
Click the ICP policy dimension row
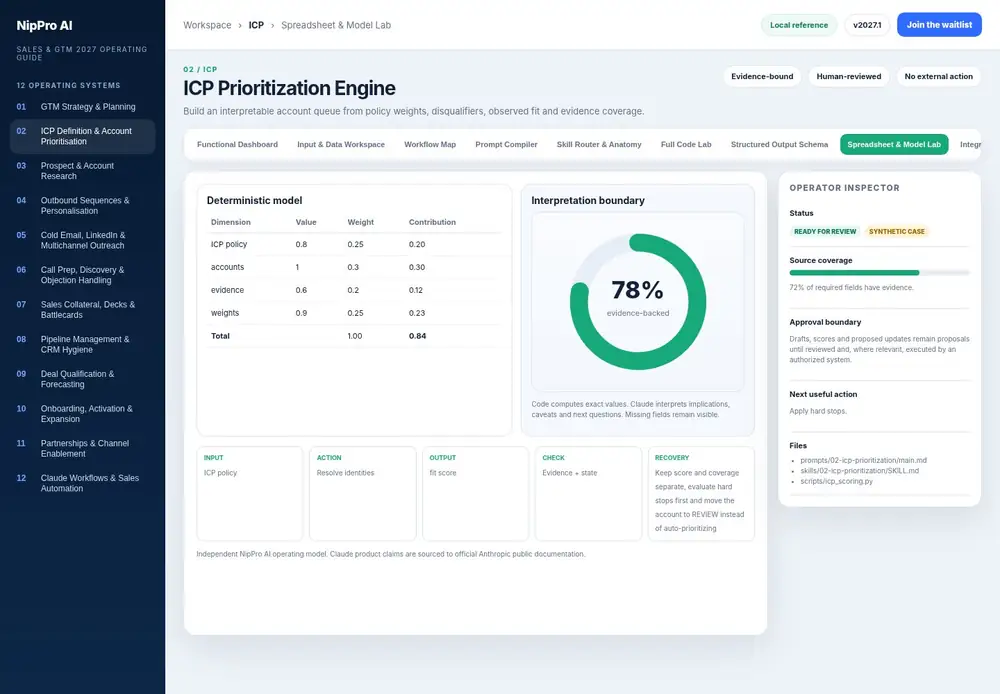click(x=355, y=244)
